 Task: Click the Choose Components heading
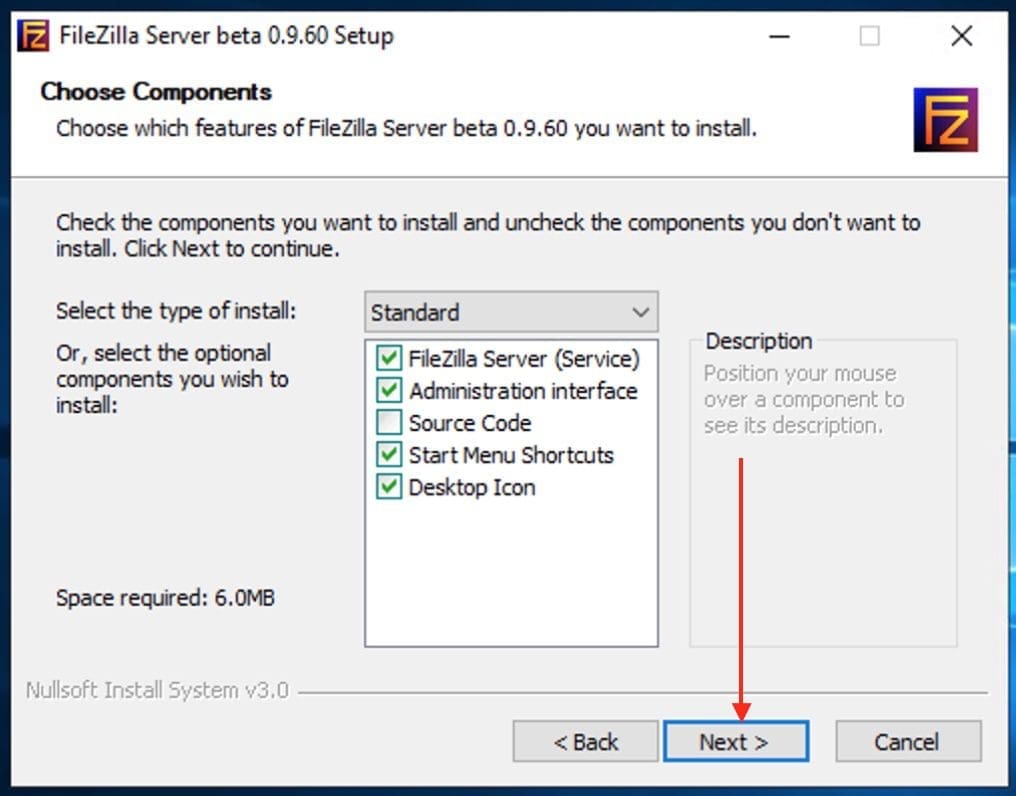pos(154,92)
